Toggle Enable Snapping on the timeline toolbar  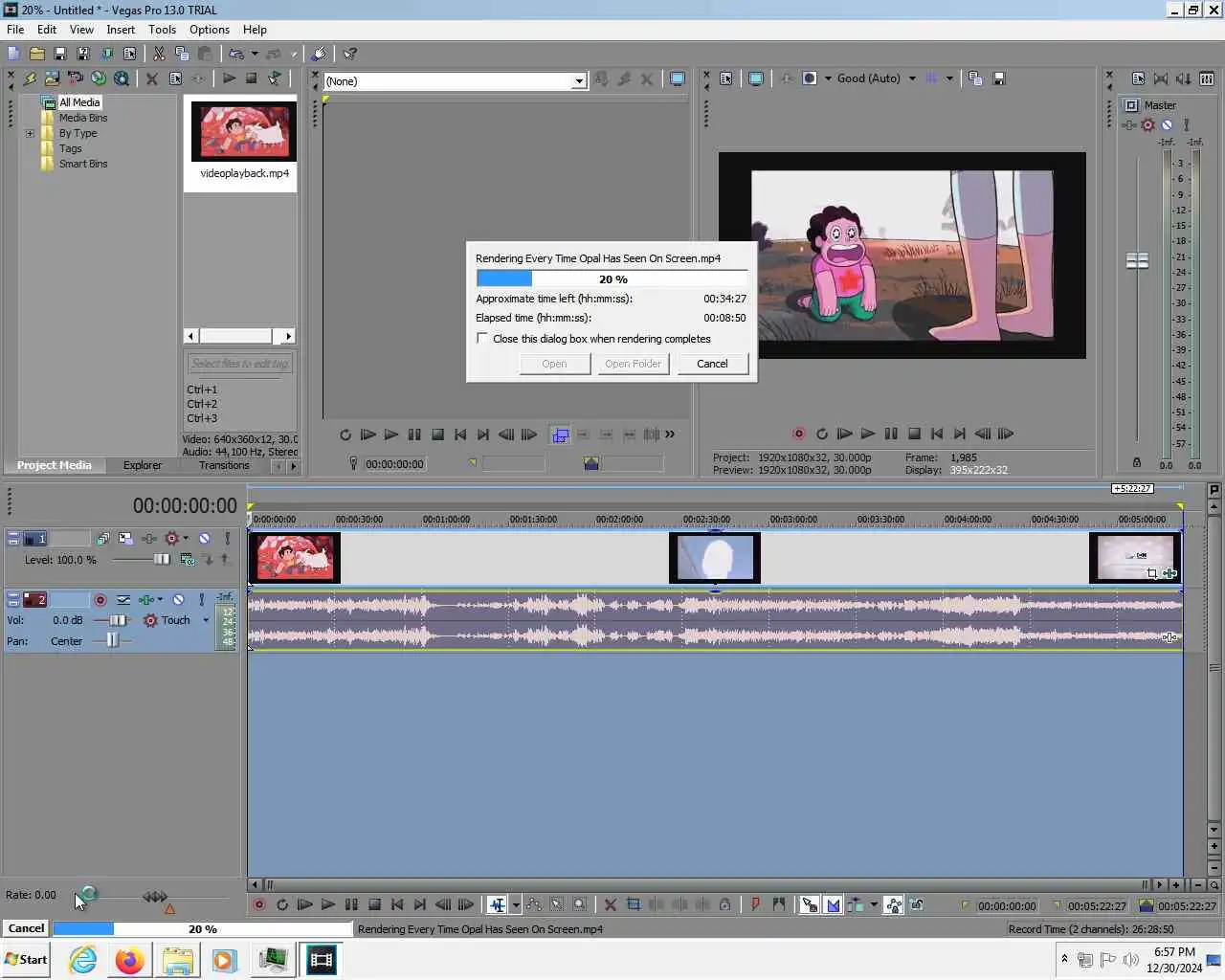(x=810, y=904)
